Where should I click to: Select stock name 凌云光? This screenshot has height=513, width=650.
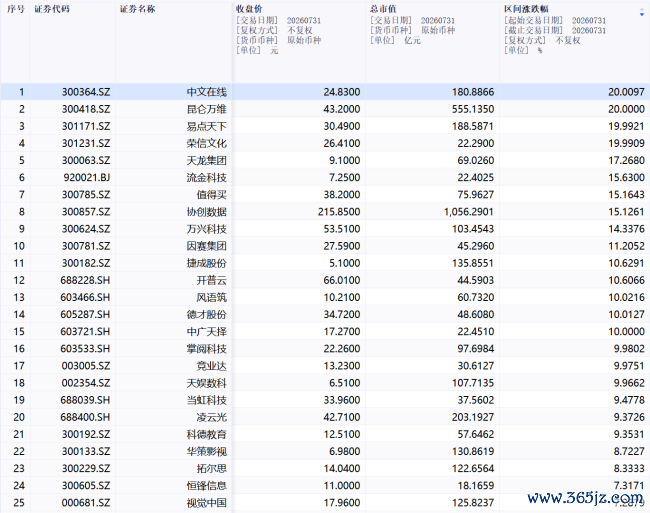coord(211,417)
